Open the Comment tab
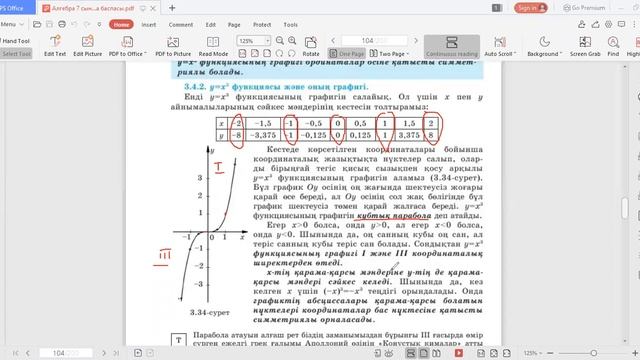This screenshot has height=360, width=640. coord(181,24)
